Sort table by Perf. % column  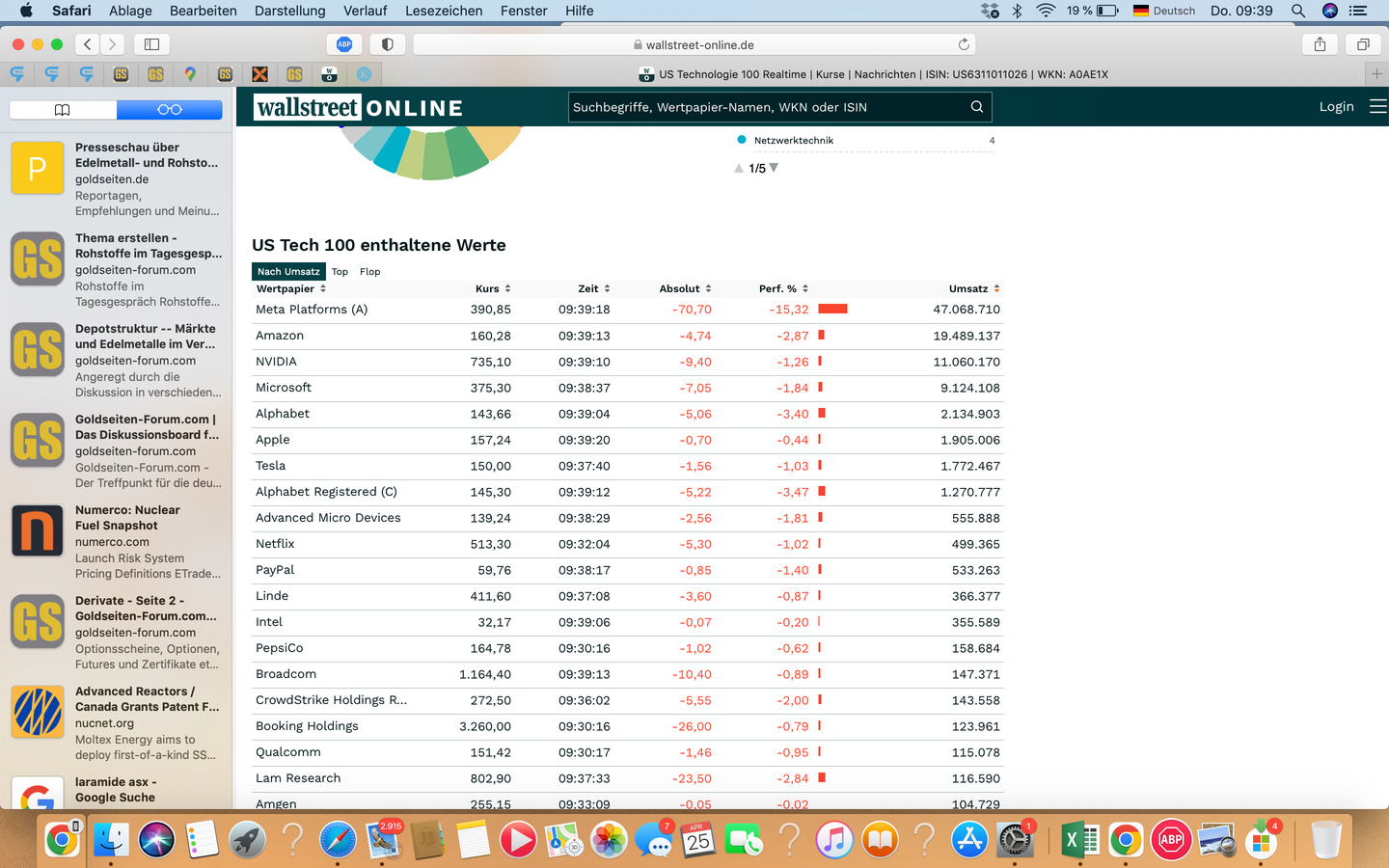click(782, 288)
